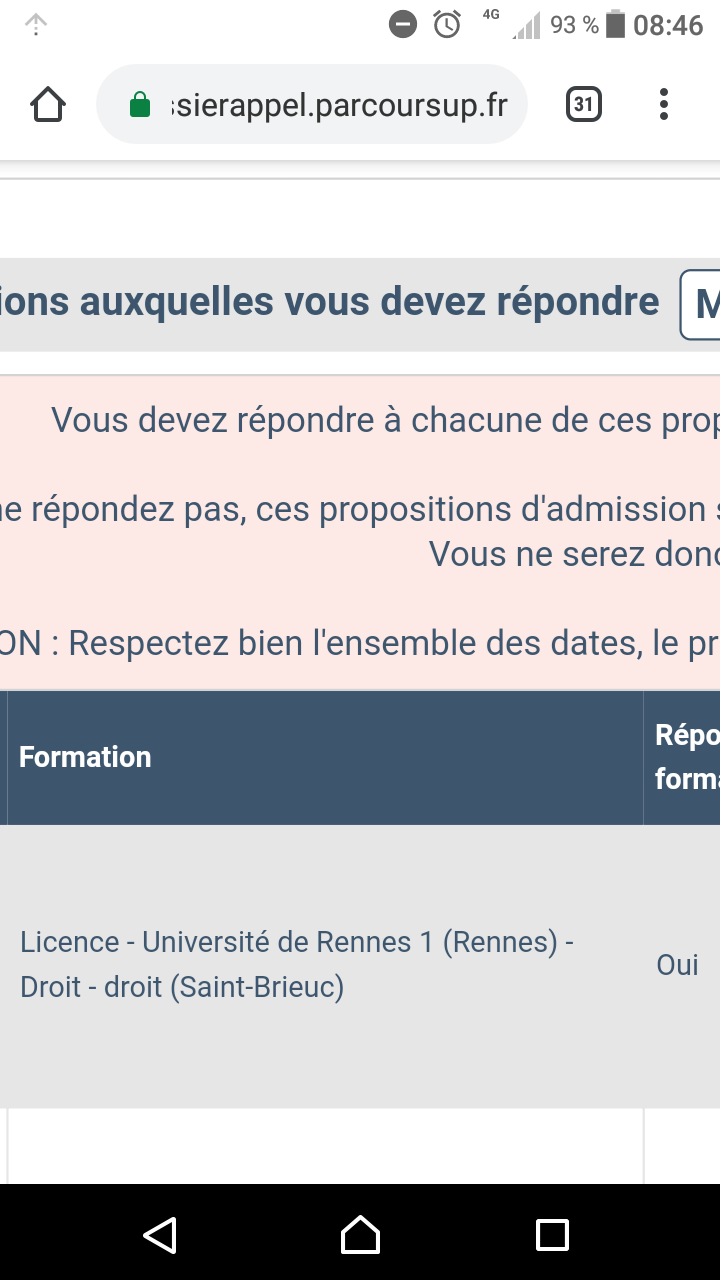Tap the green lock security icon
This screenshot has height=1280, width=720.
point(140,105)
